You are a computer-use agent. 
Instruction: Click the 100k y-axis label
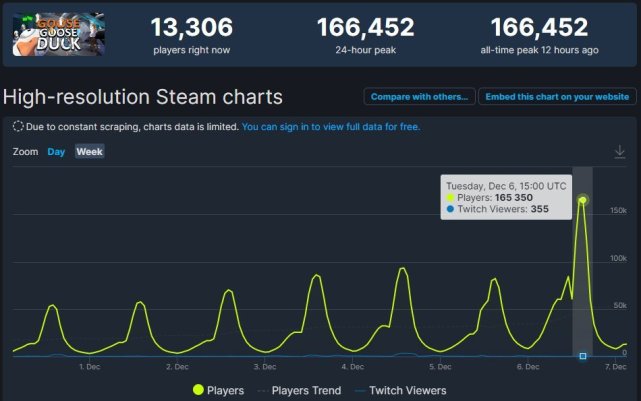618,258
